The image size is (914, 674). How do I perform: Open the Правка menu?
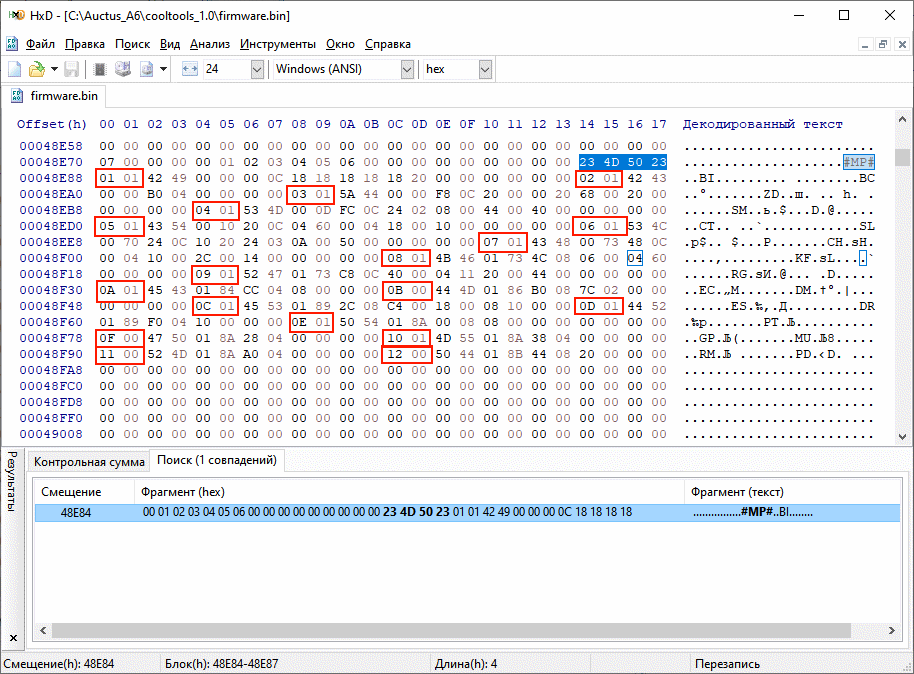point(85,44)
